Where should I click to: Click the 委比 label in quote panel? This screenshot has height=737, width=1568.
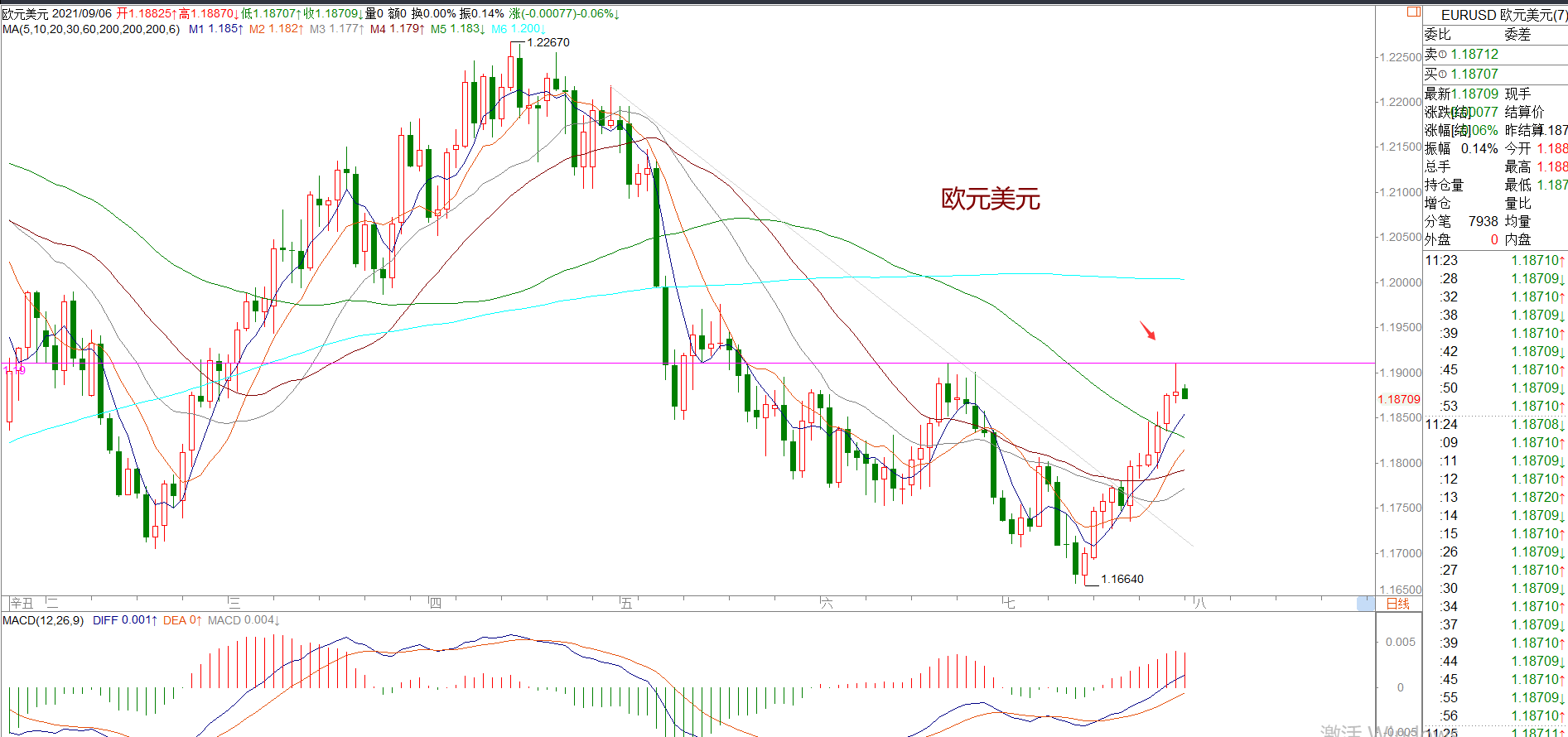[x=1437, y=34]
